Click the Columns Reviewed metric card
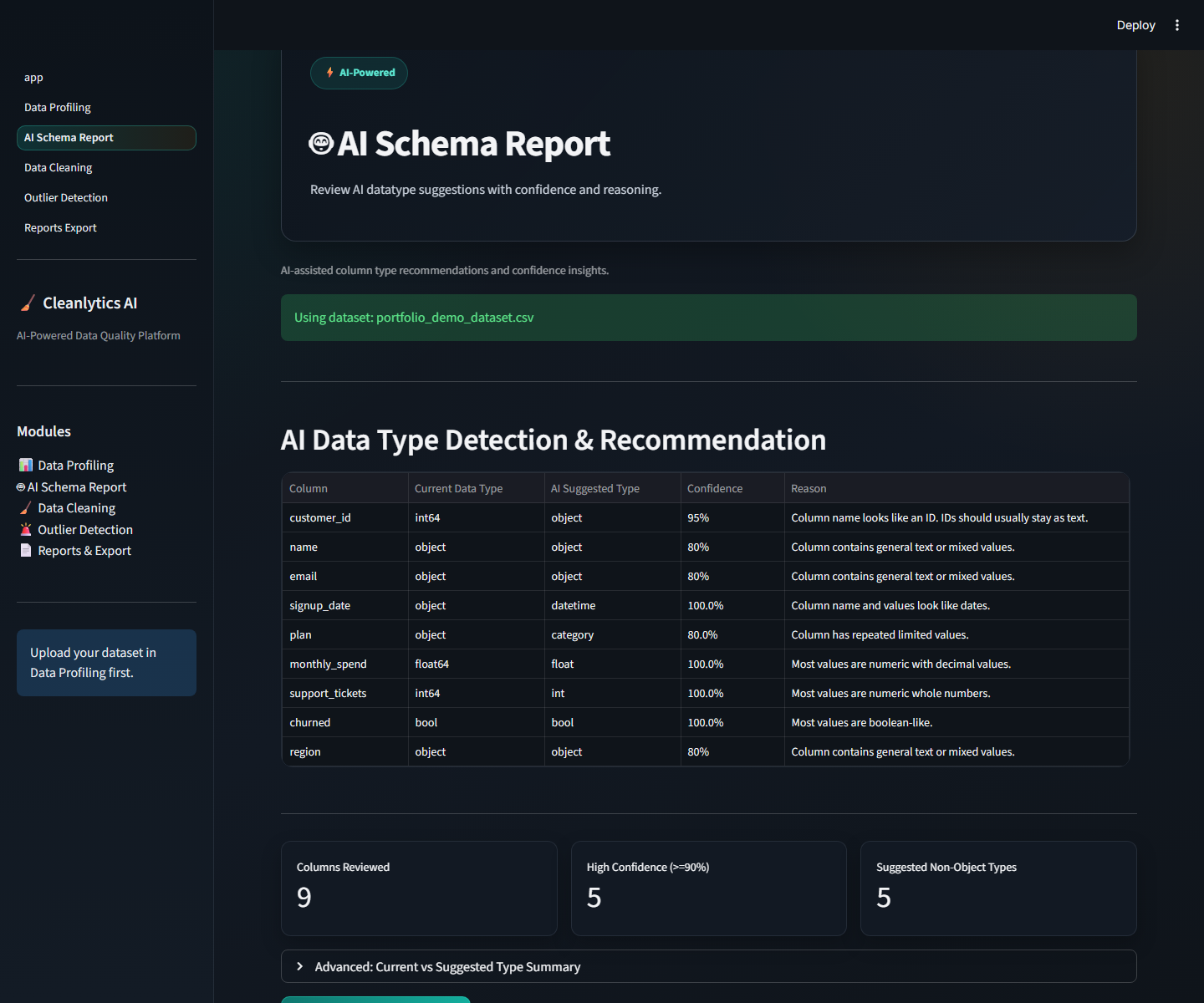The height and width of the screenshot is (1003, 1204). 419,888
